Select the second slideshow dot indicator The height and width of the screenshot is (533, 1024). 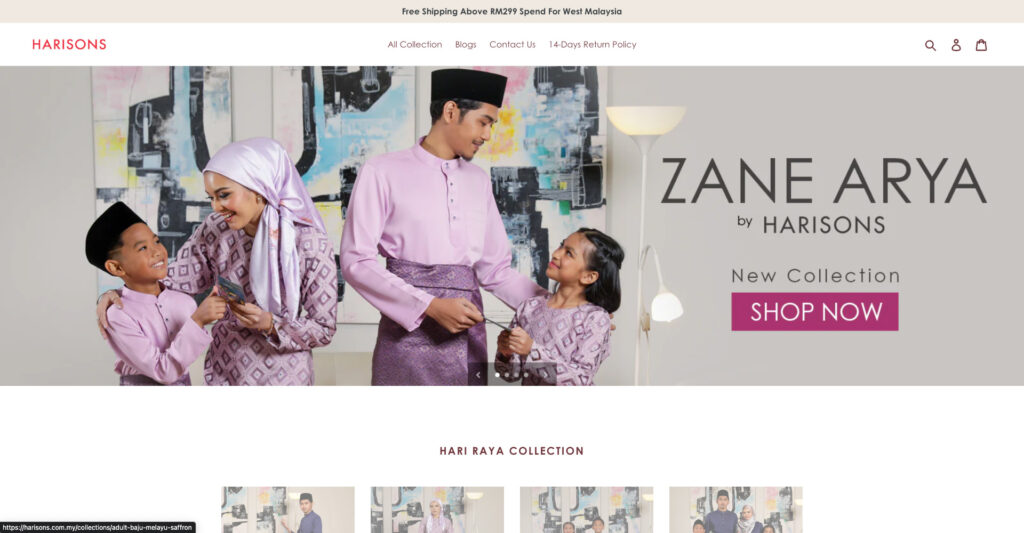click(507, 375)
